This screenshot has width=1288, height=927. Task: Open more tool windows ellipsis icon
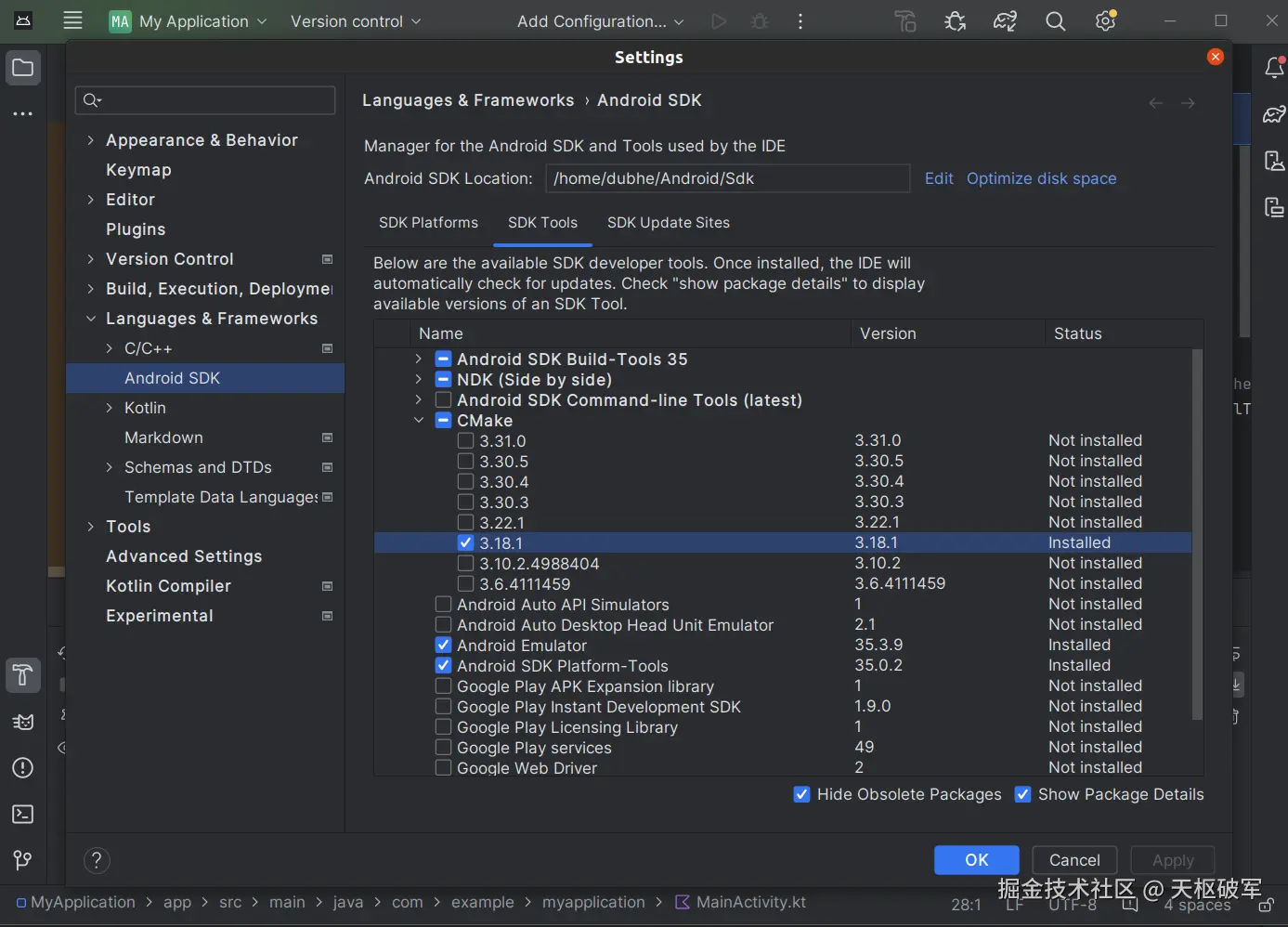tap(23, 113)
